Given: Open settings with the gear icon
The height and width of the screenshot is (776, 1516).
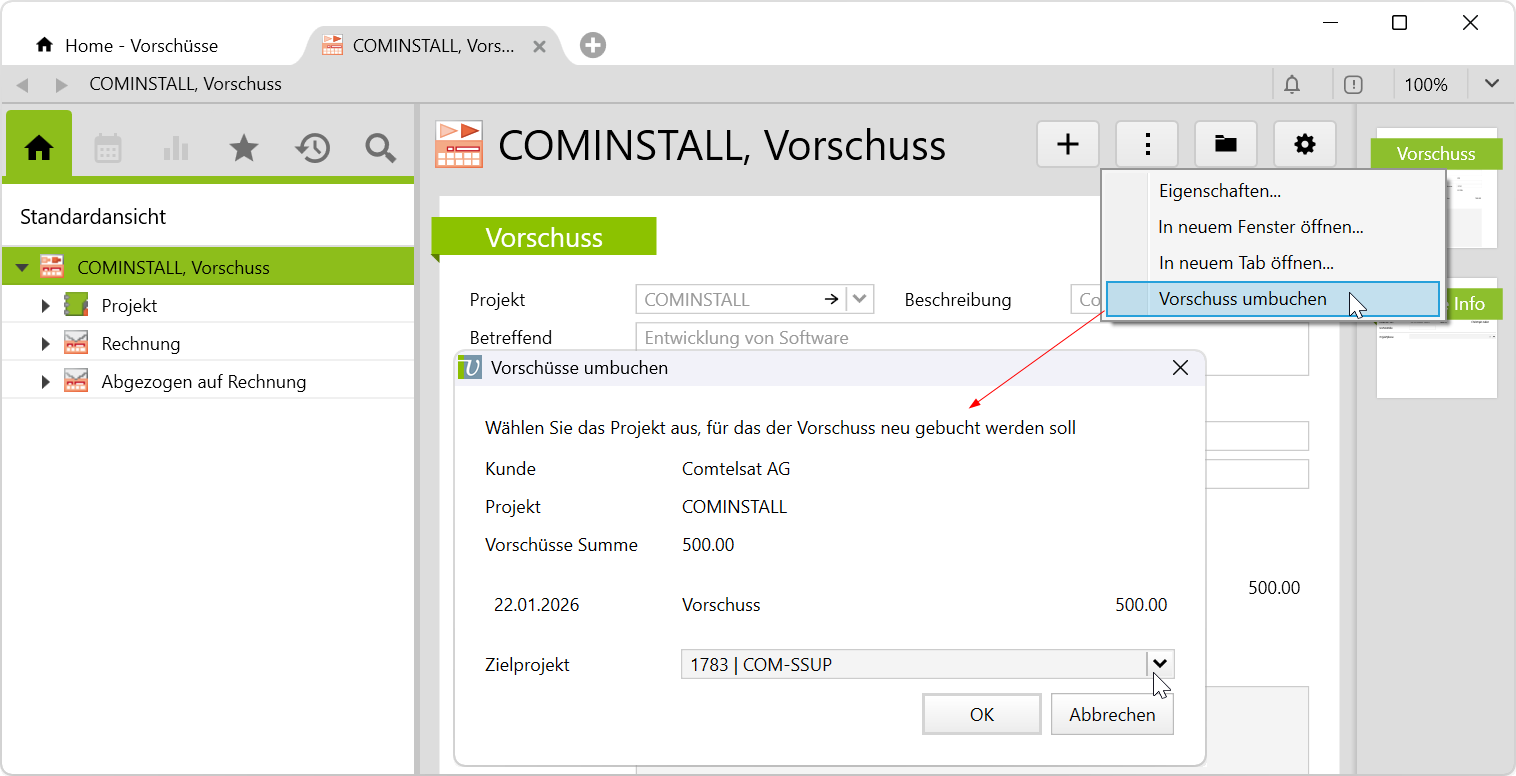Looking at the screenshot, I should [x=1304, y=145].
